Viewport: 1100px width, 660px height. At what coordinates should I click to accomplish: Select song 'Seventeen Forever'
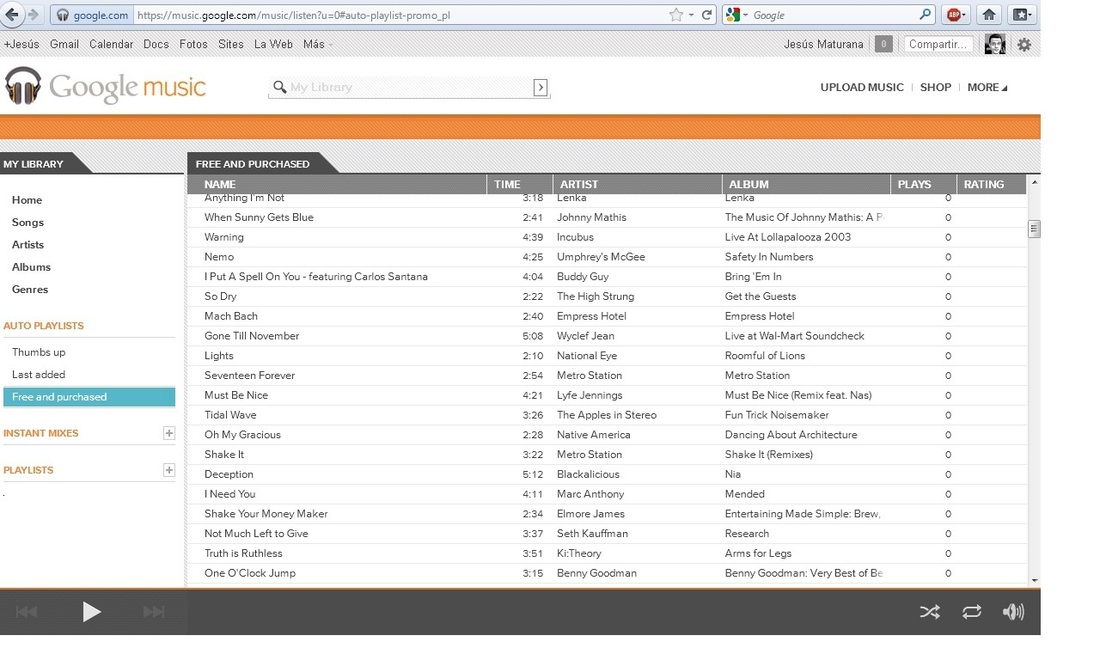(250, 375)
